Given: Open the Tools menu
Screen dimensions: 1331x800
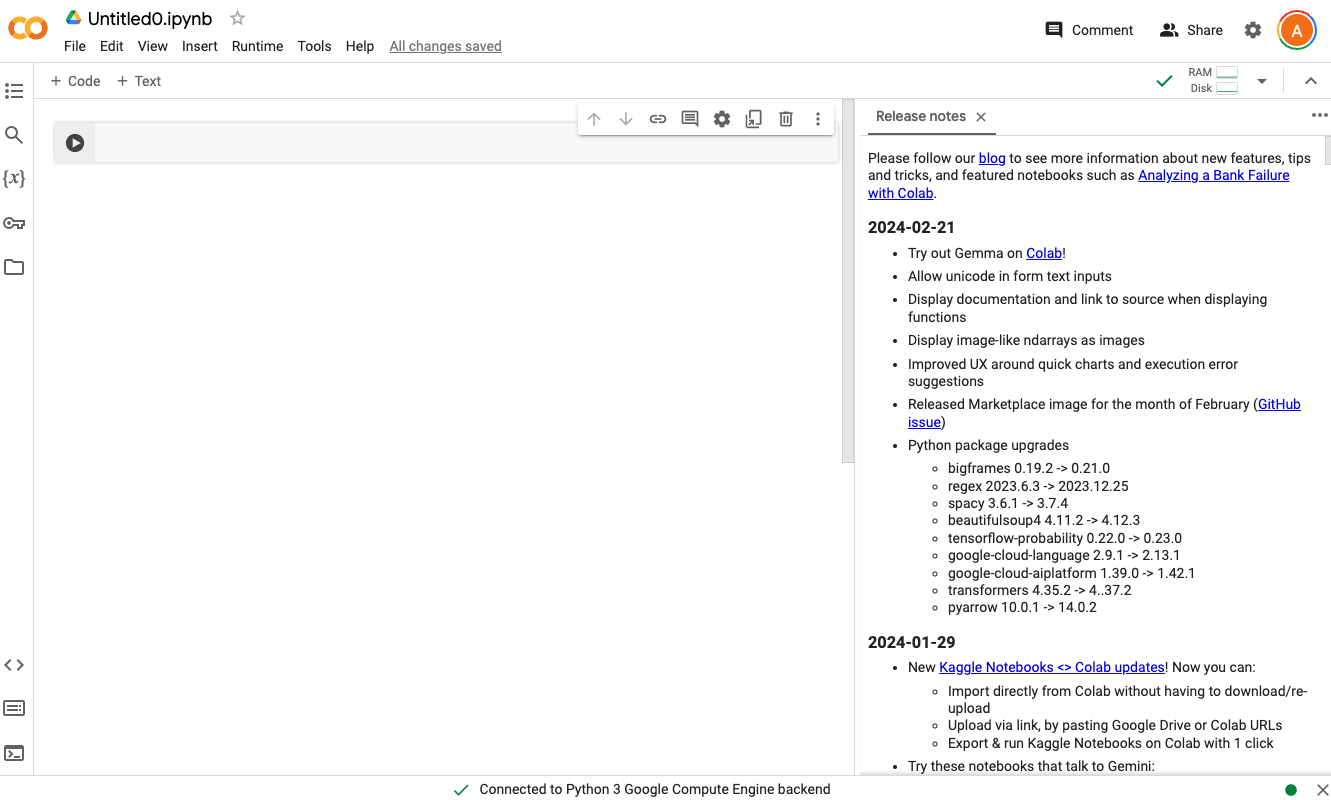Looking at the screenshot, I should coord(314,46).
